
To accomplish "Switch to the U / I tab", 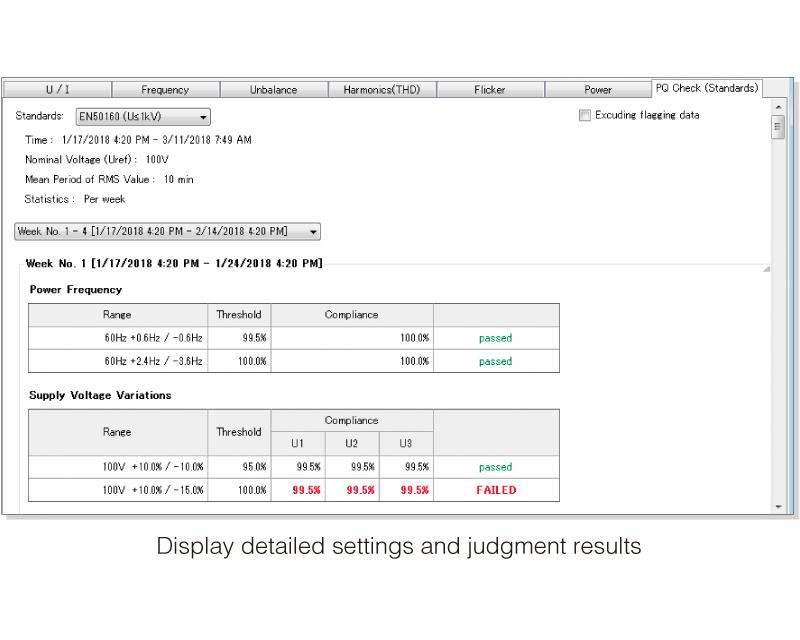I will pos(57,89).
